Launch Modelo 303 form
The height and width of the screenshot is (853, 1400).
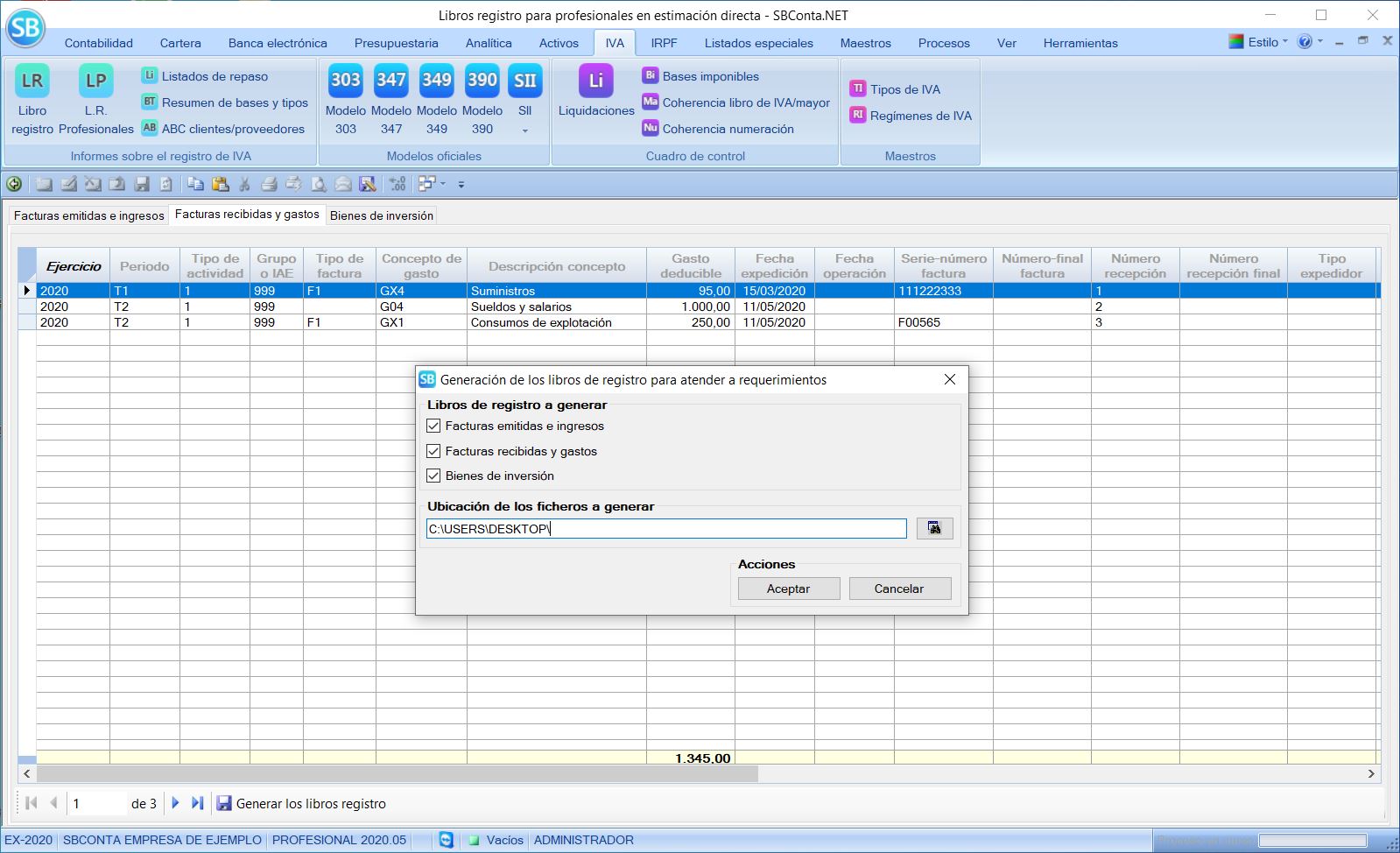(346, 81)
